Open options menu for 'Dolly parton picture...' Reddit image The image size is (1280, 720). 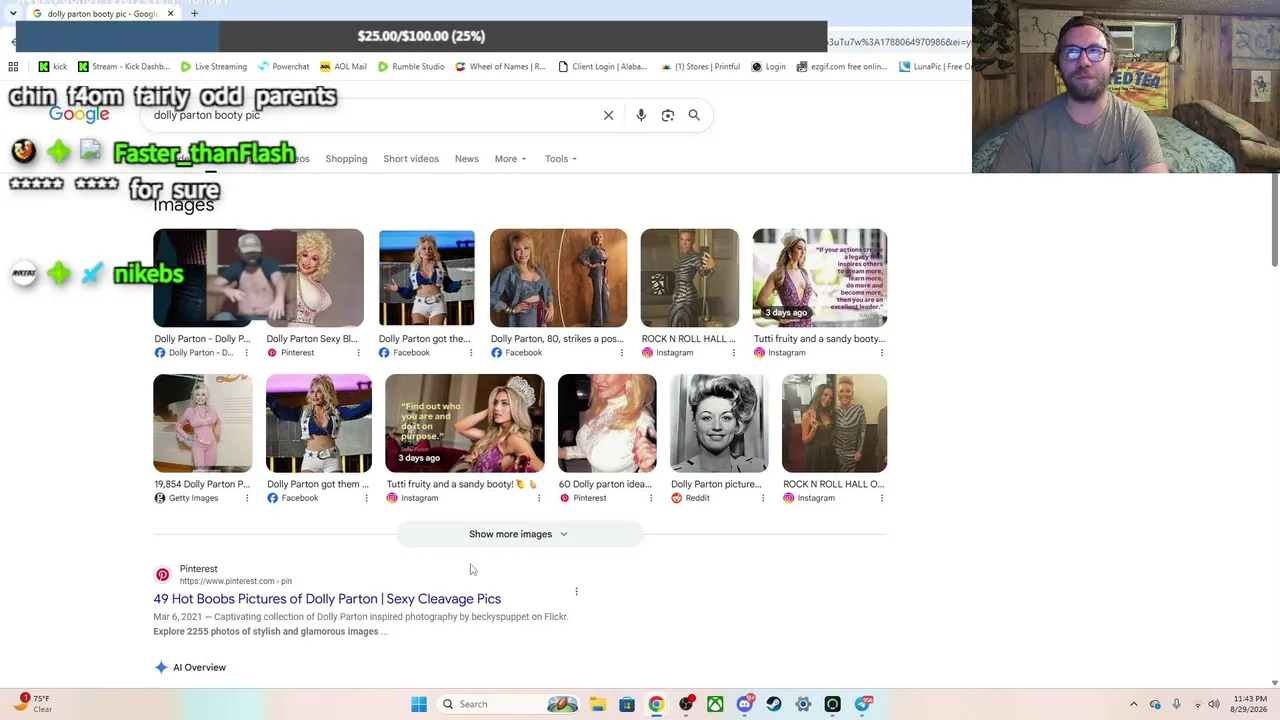[x=762, y=498]
